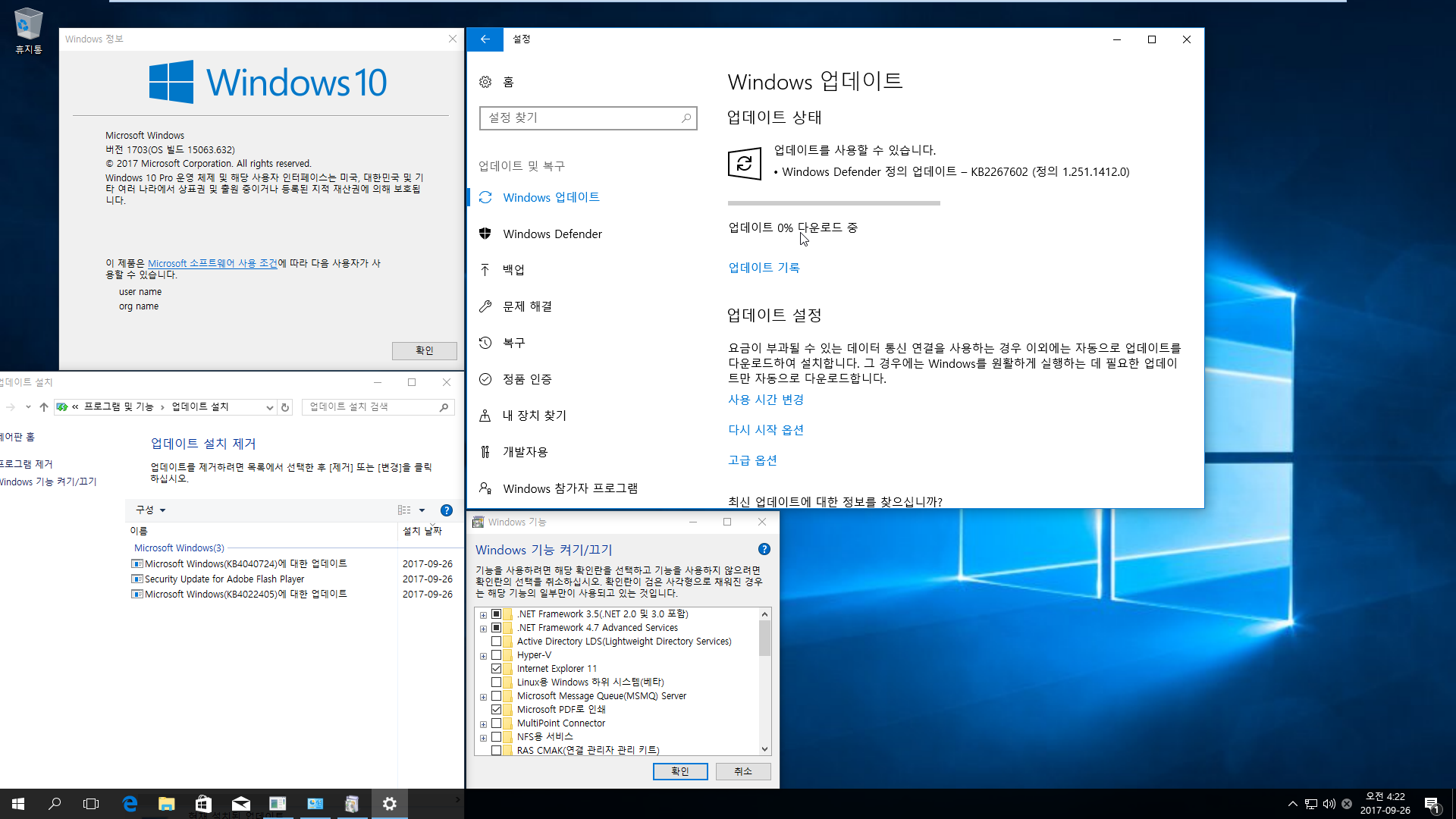Image resolution: width=1456 pixels, height=819 pixels.
Task: Expand Microsoft Message Queue Server node
Action: pyautogui.click(x=483, y=697)
